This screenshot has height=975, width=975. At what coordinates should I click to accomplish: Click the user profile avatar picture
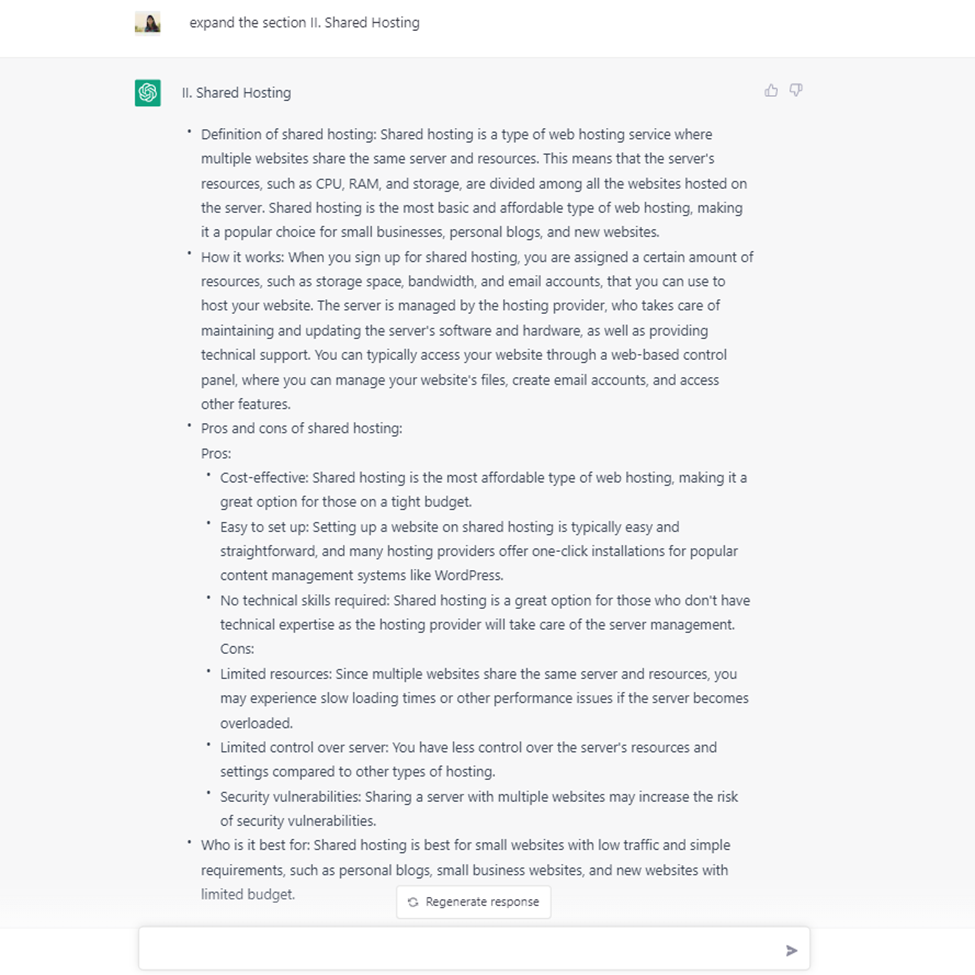point(148,22)
